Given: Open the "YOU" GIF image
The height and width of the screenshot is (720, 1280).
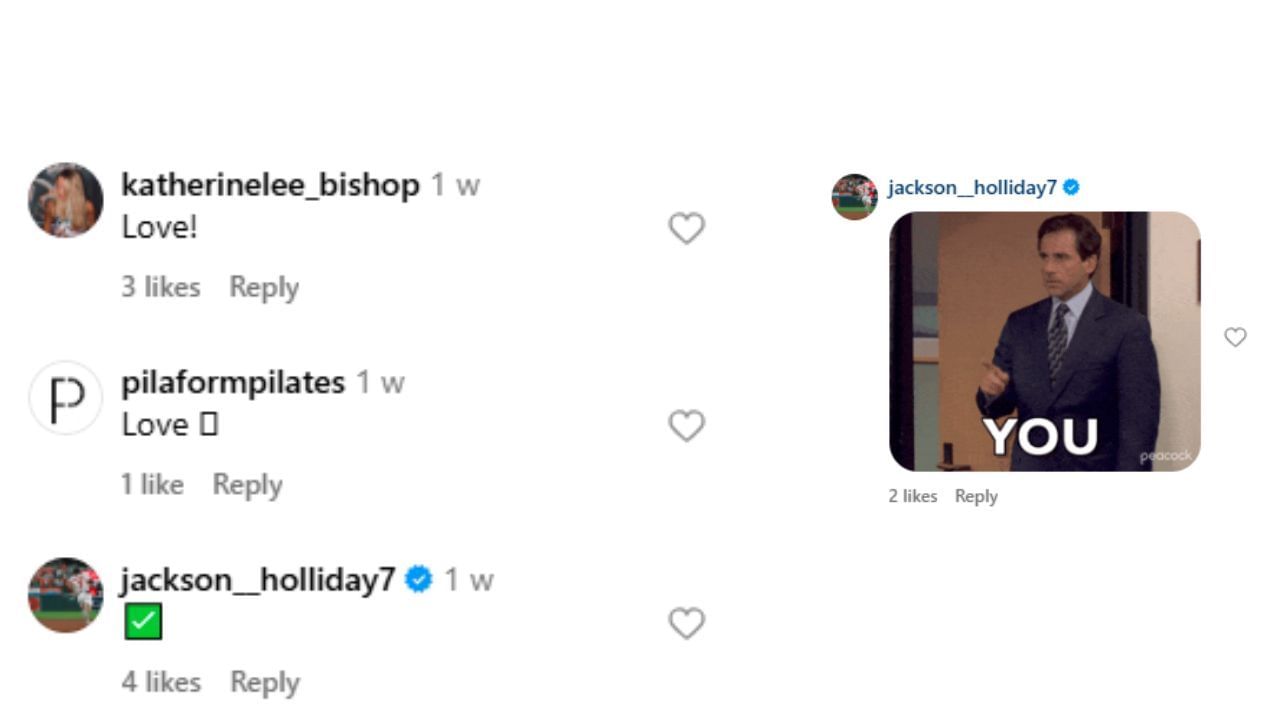Looking at the screenshot, I should 1044,341.
